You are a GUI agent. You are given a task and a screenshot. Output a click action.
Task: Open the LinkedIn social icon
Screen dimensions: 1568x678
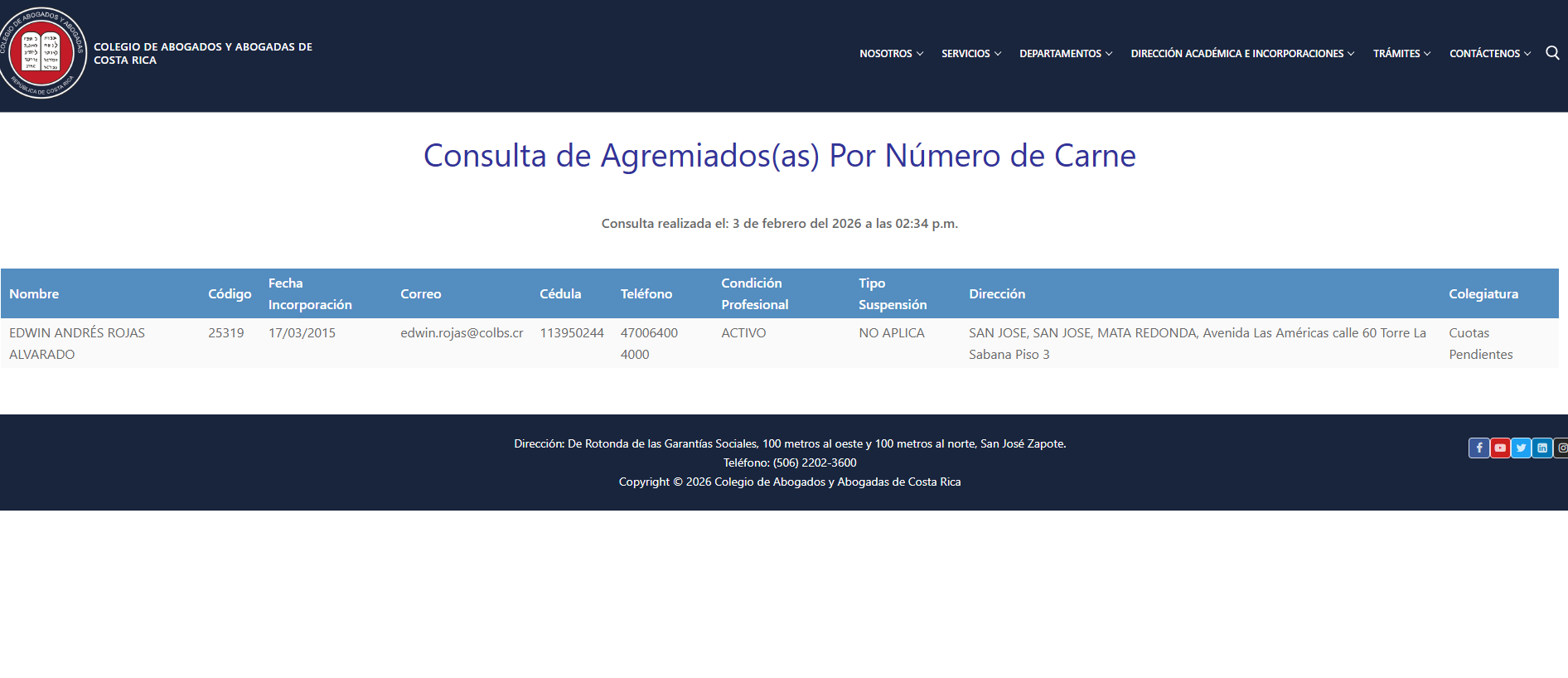[x=1541, y=448]
